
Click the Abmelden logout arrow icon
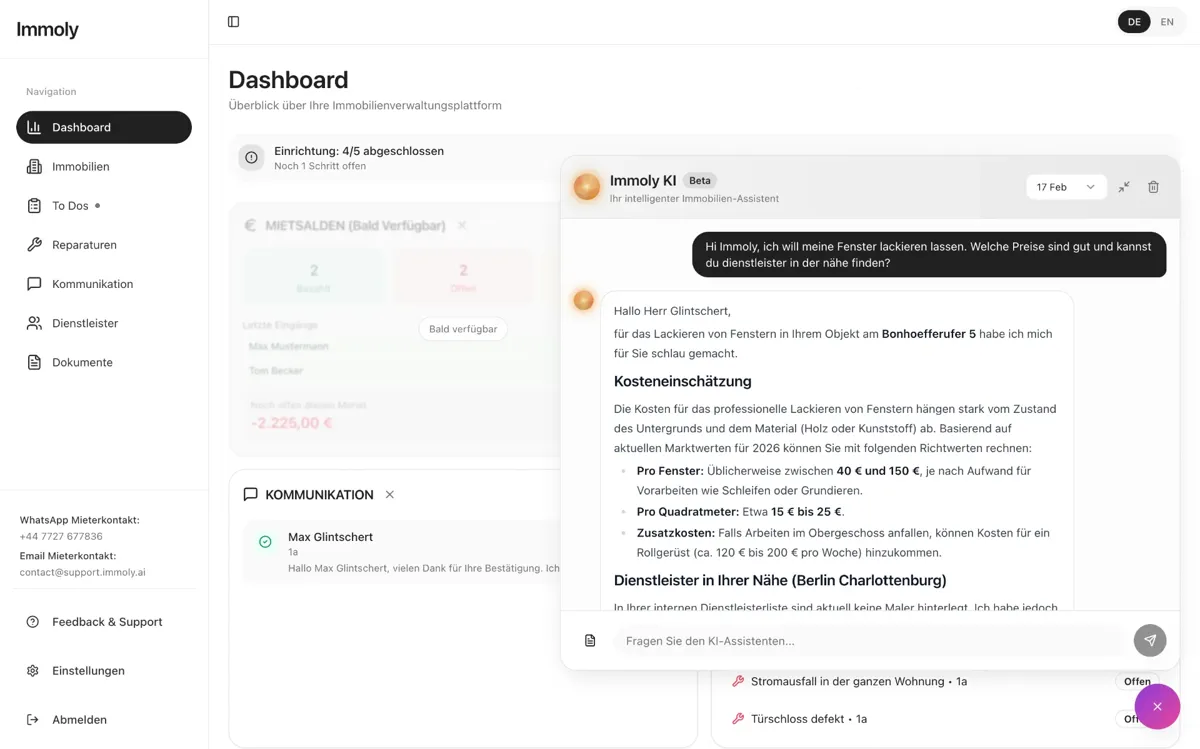[33, 720]
